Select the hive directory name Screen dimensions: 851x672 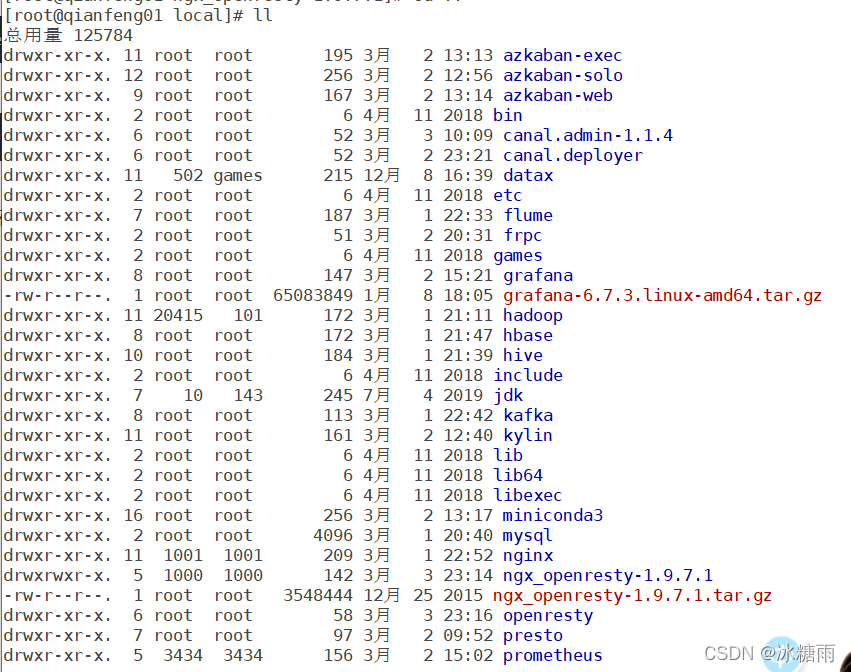click(523, 356)
